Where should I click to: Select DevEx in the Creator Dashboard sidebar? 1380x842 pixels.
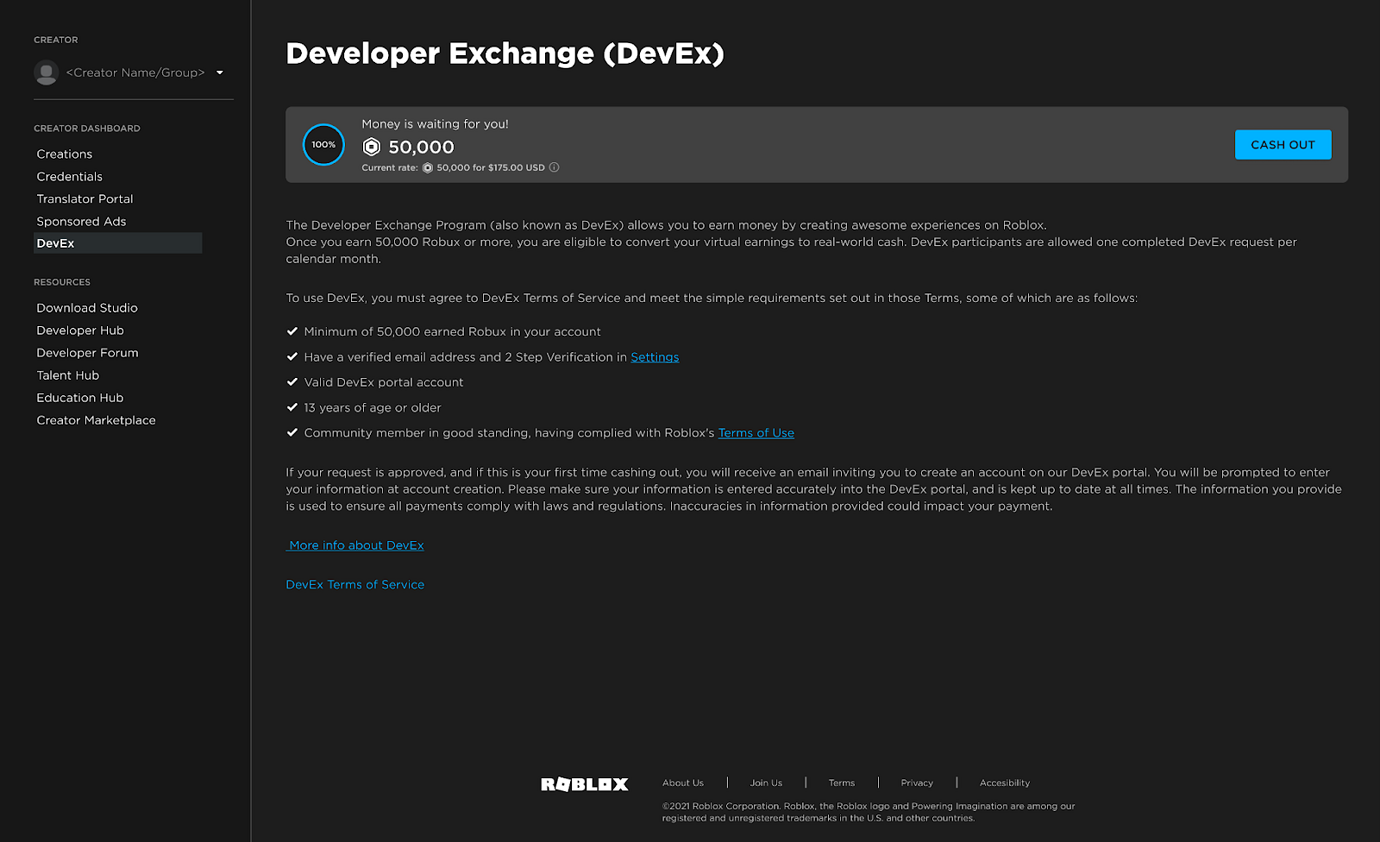point(56,242)
